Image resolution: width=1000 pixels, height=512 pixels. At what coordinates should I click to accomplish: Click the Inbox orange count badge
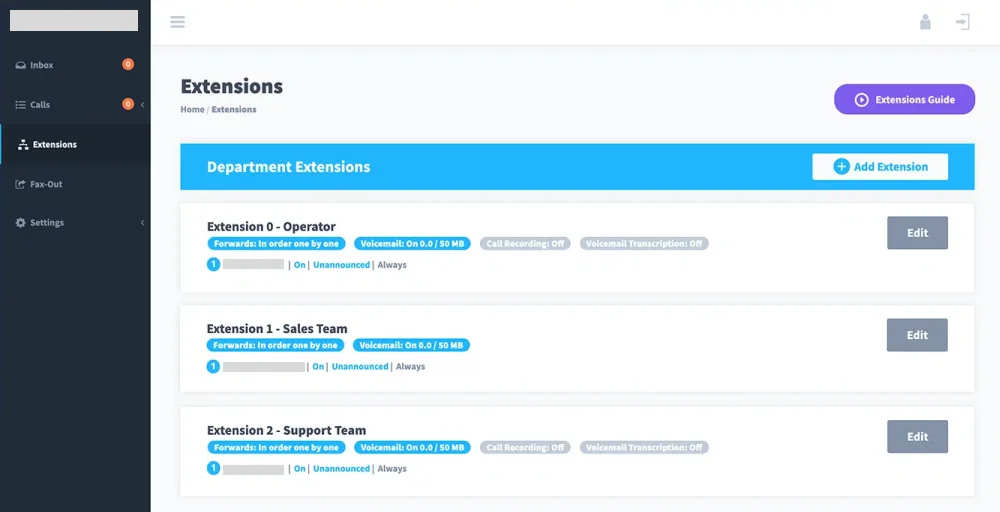pyautogui.click(x=128, y=64)
